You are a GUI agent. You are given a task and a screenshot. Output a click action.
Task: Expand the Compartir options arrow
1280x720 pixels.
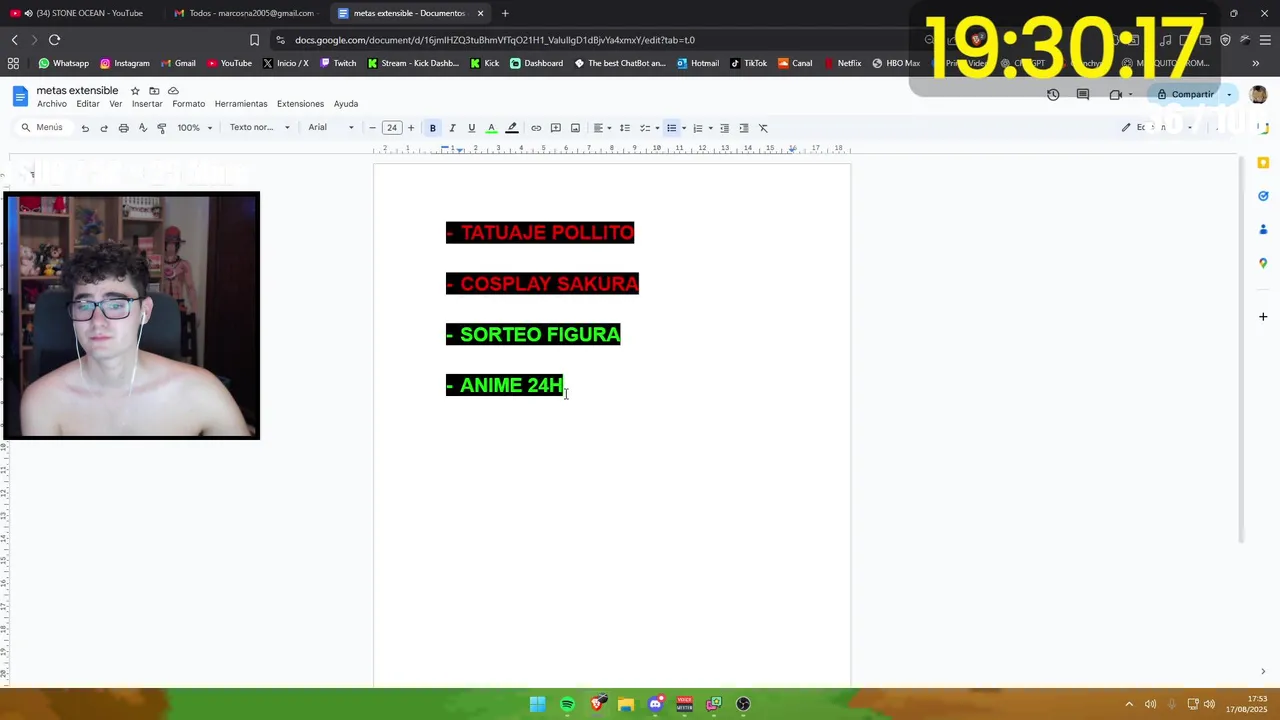tap(1229, 95)
